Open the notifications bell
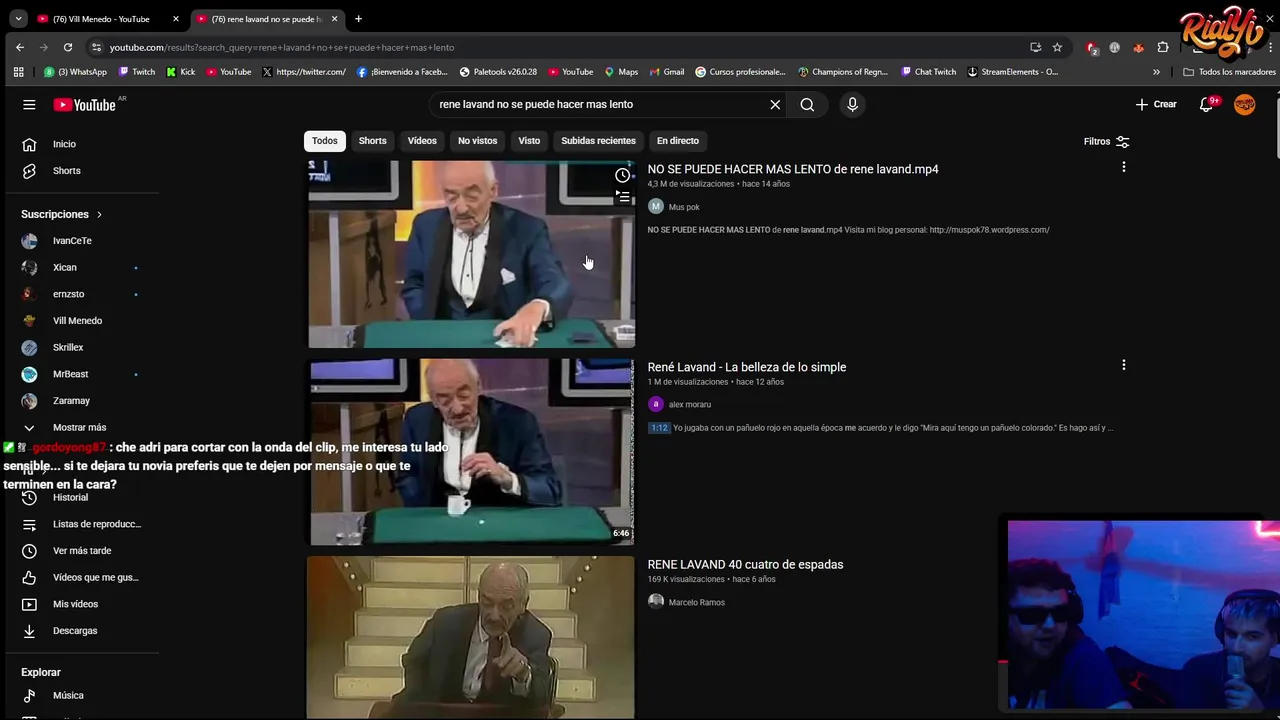The image size is (1280, 720). click(1207, 104)
